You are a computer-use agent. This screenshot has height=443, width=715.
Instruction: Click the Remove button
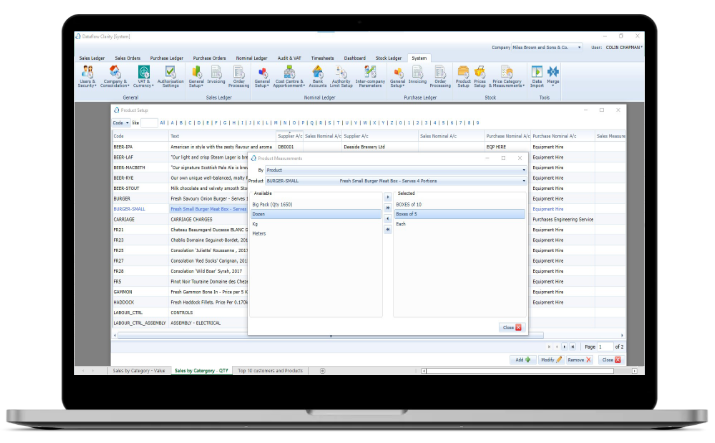tap(579, 360)
